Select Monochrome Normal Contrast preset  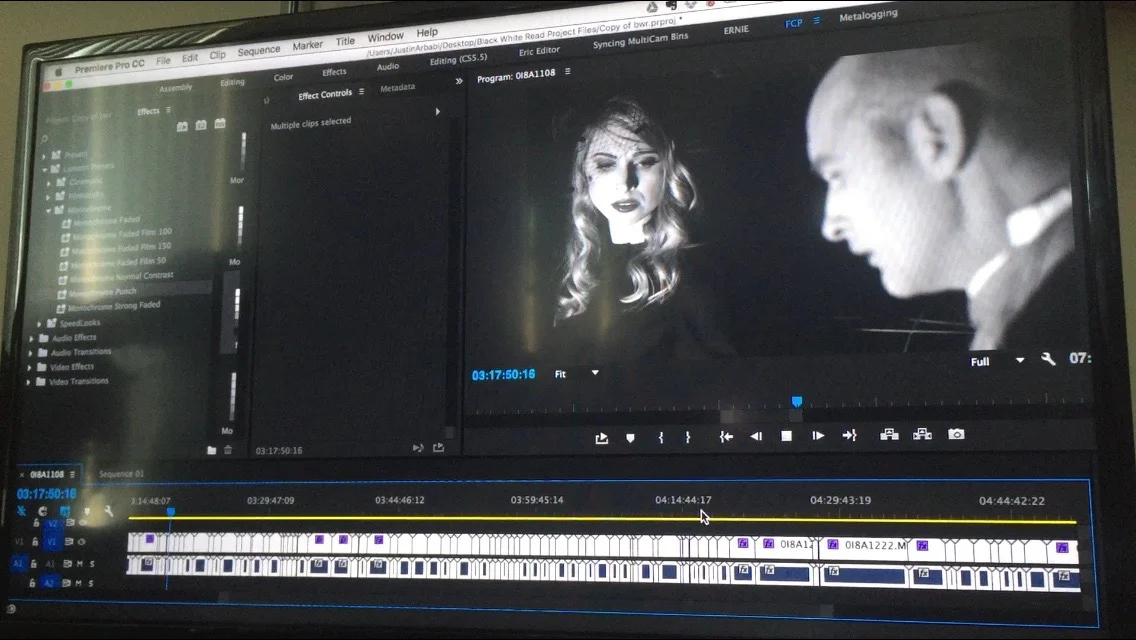pyautogui.click(x=122, y=277)
